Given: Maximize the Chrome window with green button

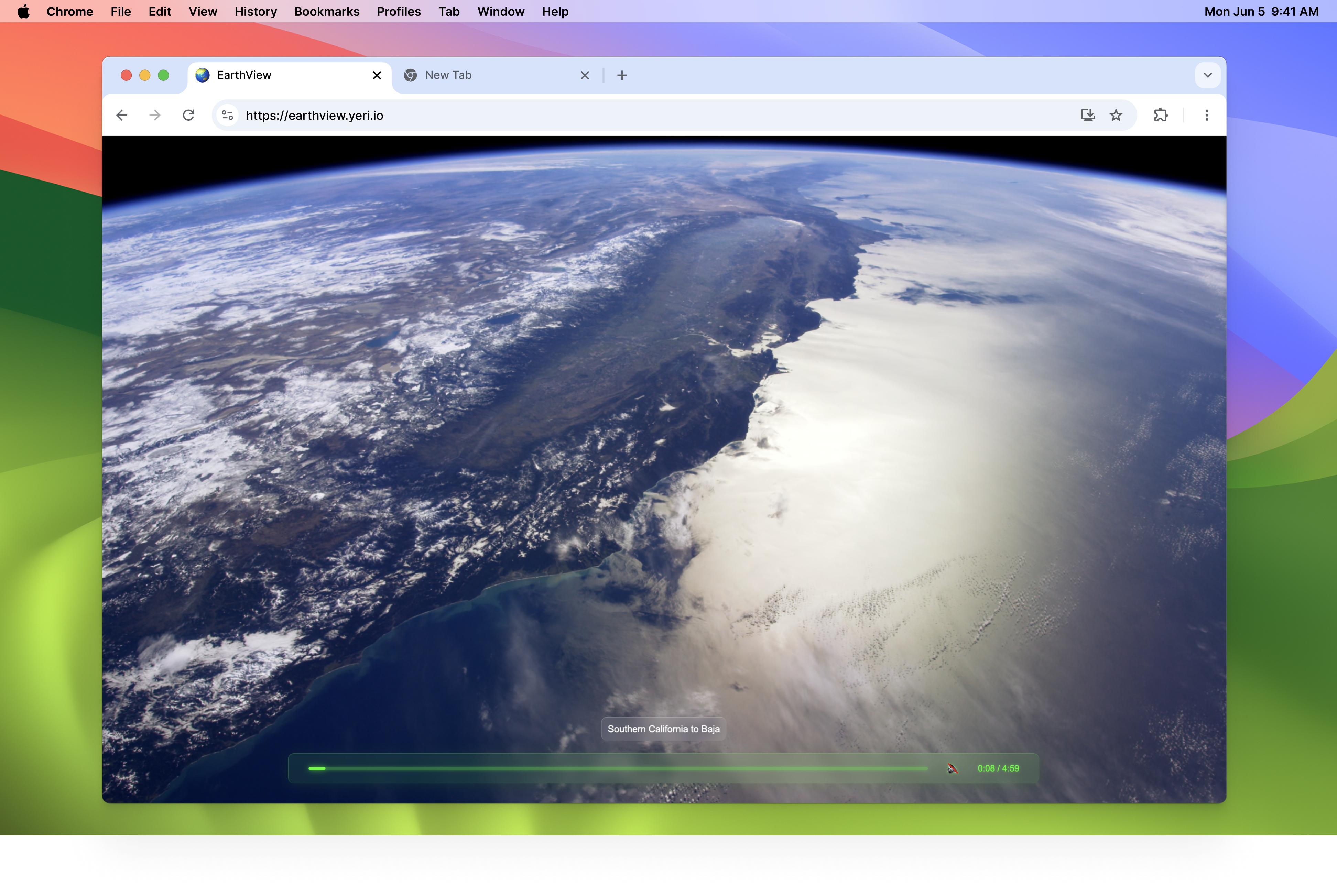Looking at the screenshot, I should tap(163, 75).
